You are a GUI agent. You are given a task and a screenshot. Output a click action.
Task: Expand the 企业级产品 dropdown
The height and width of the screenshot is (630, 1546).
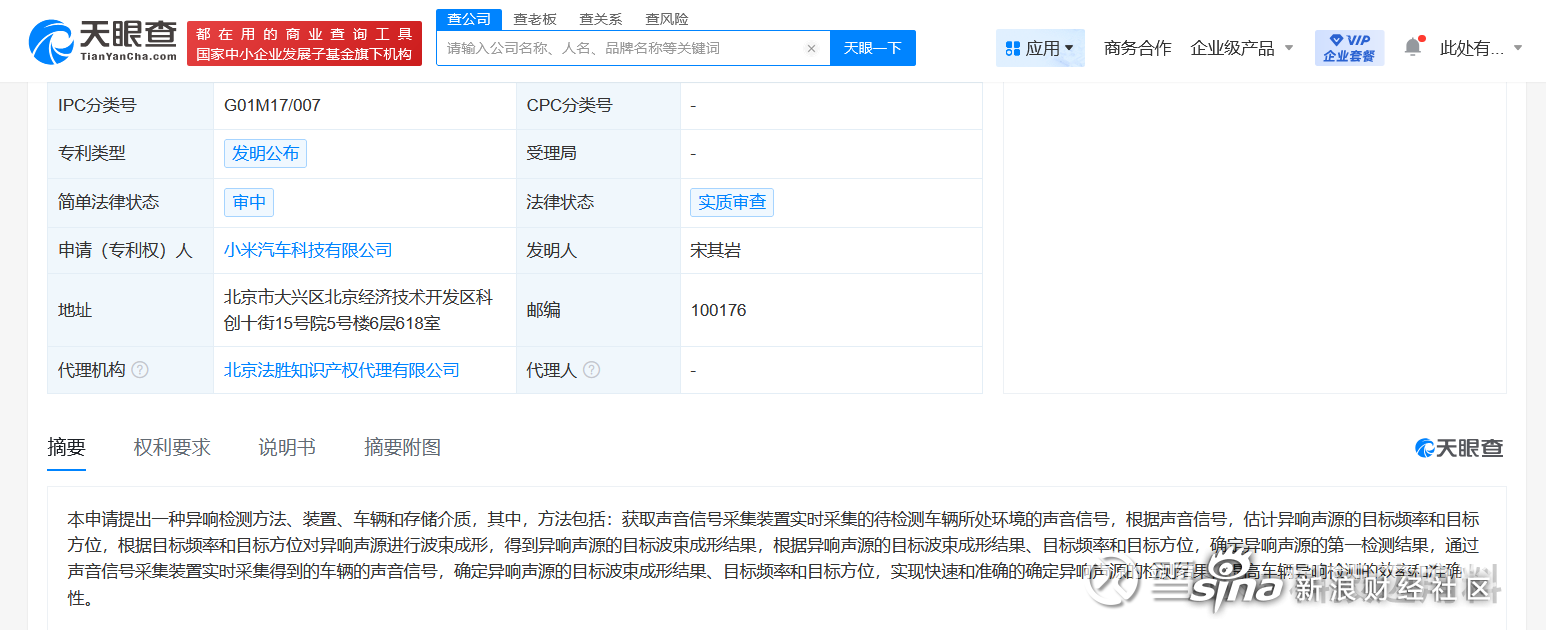[1242, 48]
